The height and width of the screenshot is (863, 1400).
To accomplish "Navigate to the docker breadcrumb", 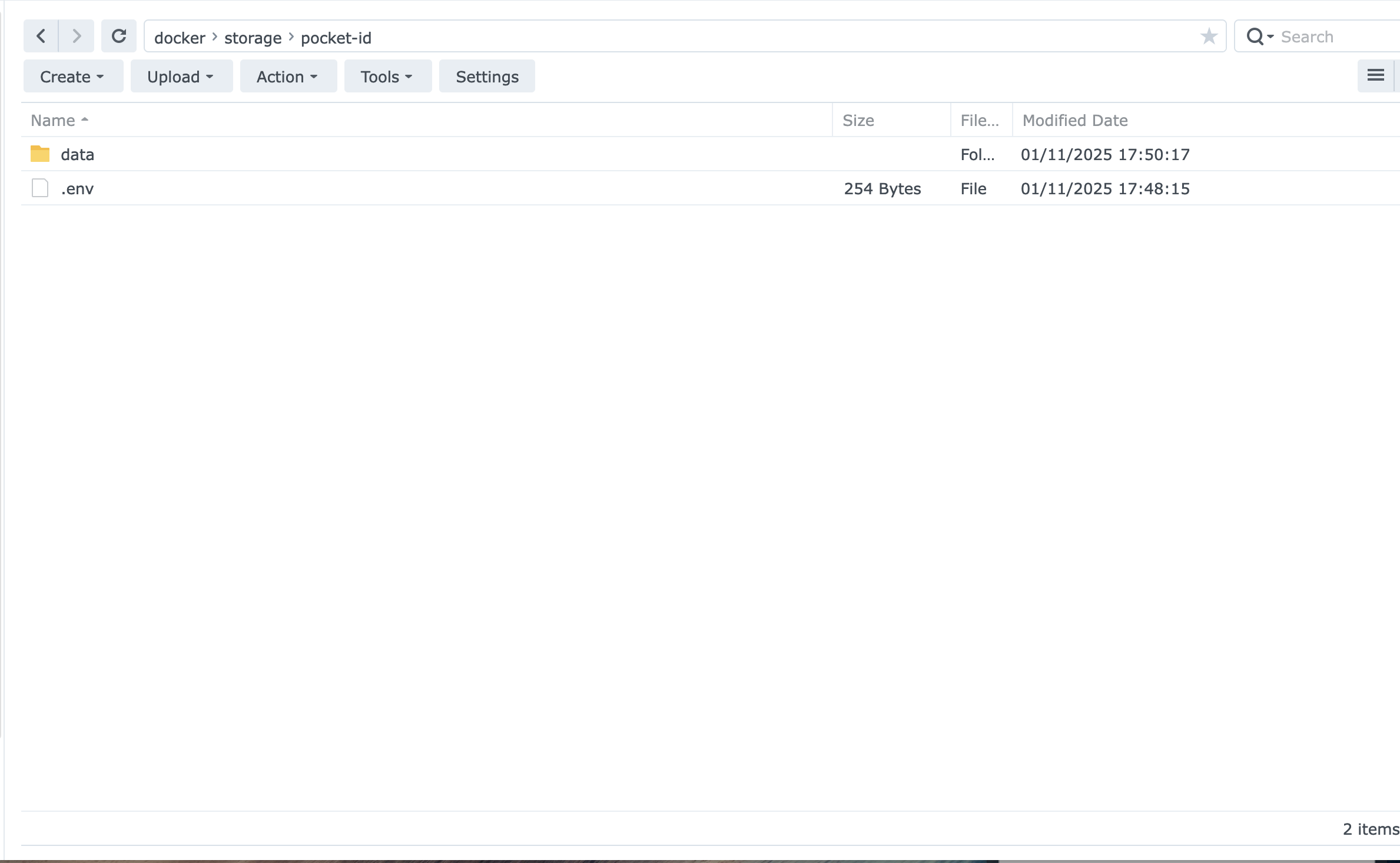I will coord(180,38).
